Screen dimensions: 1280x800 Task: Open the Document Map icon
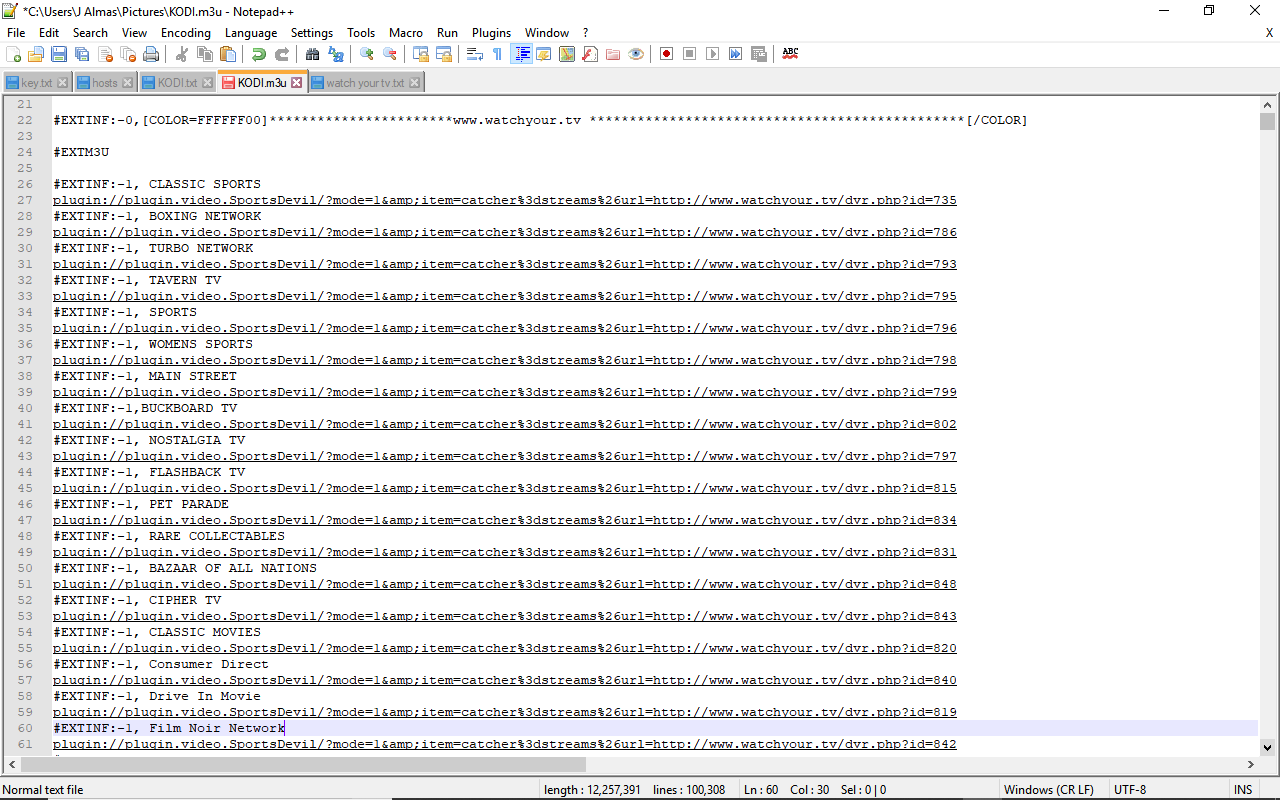coord(567,54)
